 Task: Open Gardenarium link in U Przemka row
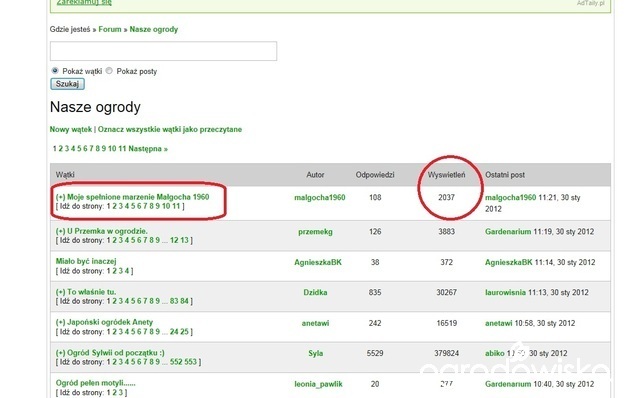coord(508,232)
